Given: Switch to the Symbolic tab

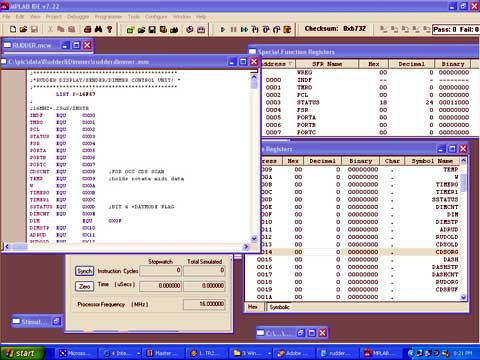Looking at the screenshot, I should click(x=279, y=307).
